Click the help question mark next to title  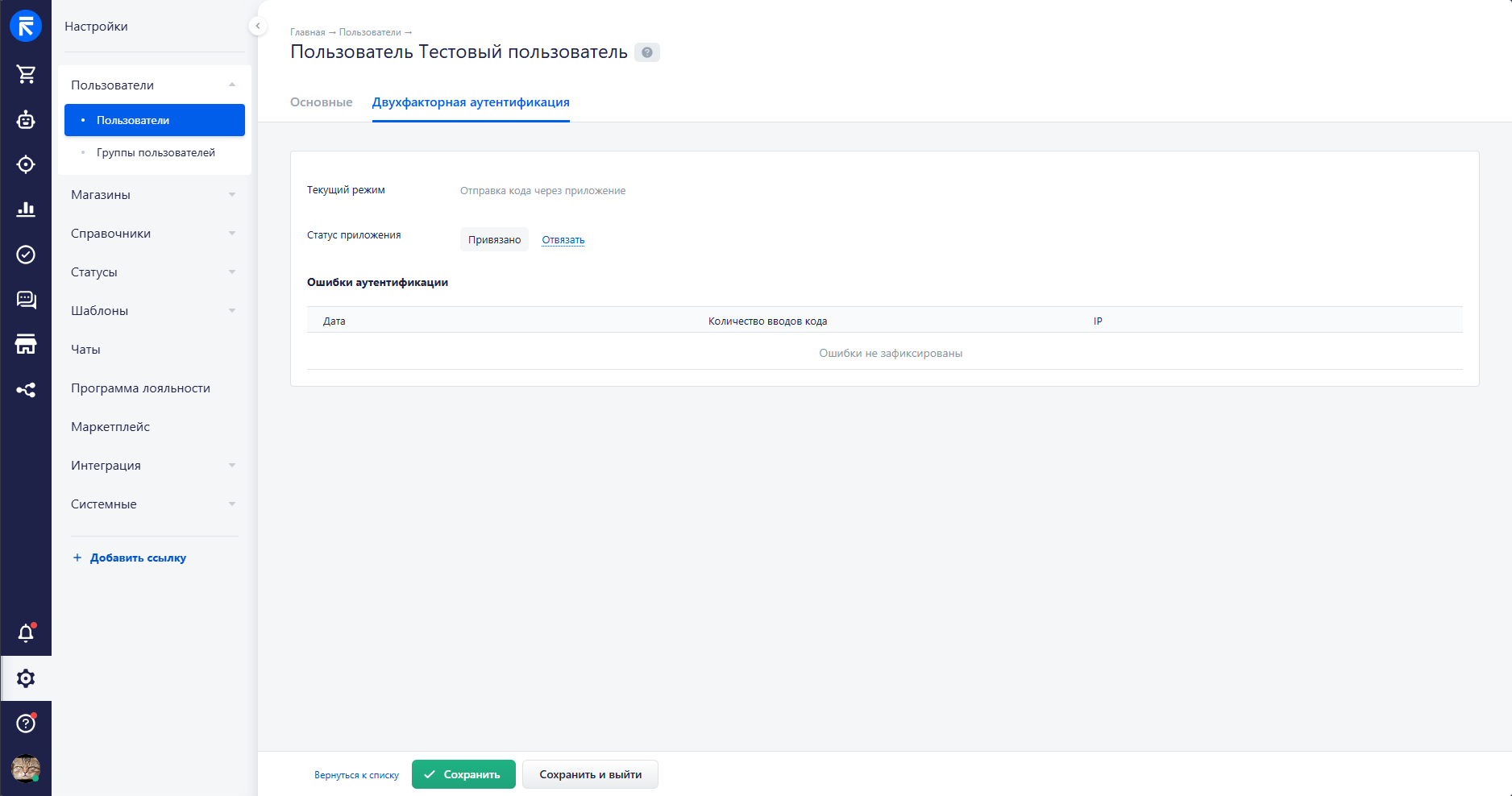[646, 52]
